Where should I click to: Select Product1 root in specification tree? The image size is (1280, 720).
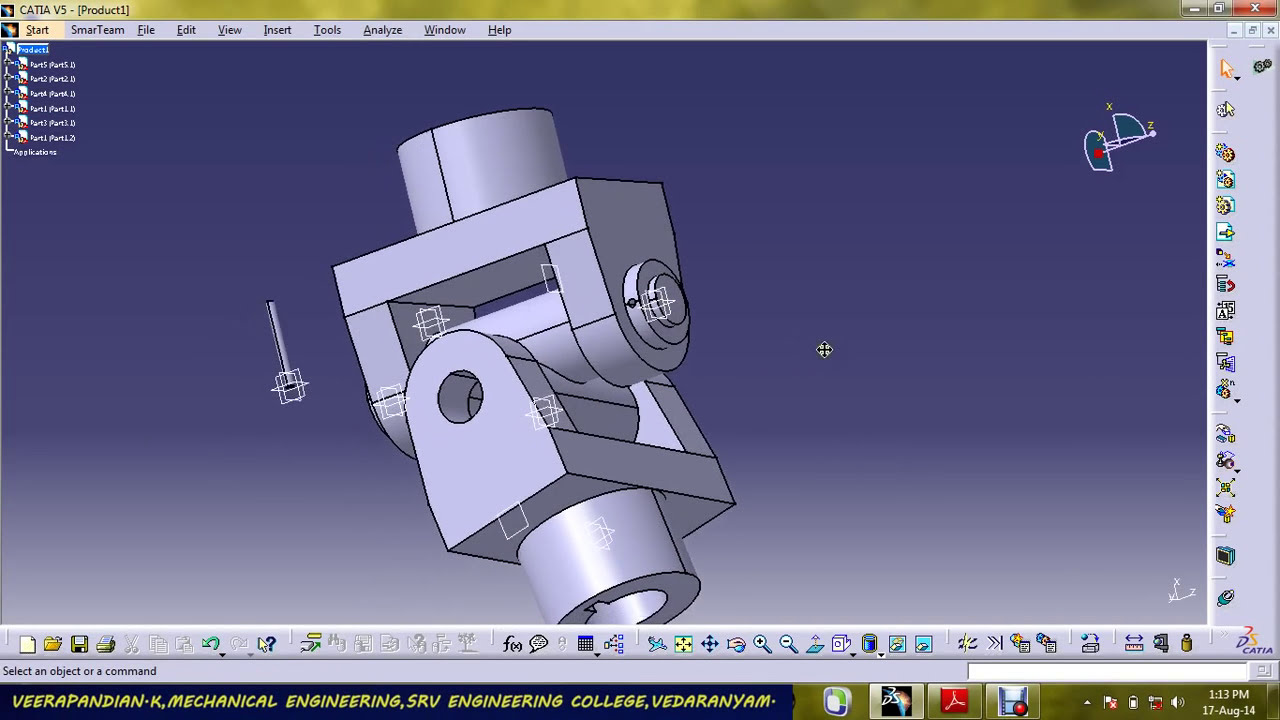(x=32, y=50)
